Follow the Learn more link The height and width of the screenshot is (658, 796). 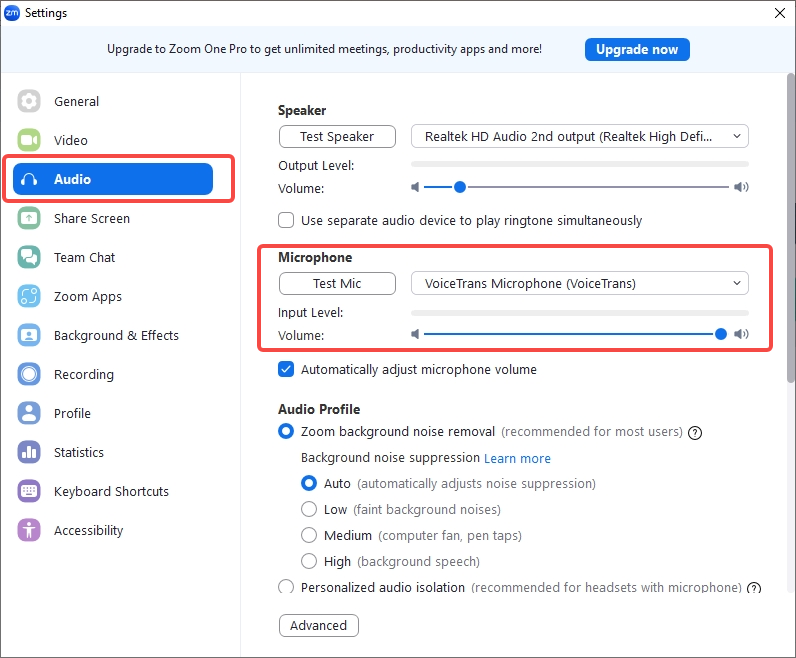point(517,458)
